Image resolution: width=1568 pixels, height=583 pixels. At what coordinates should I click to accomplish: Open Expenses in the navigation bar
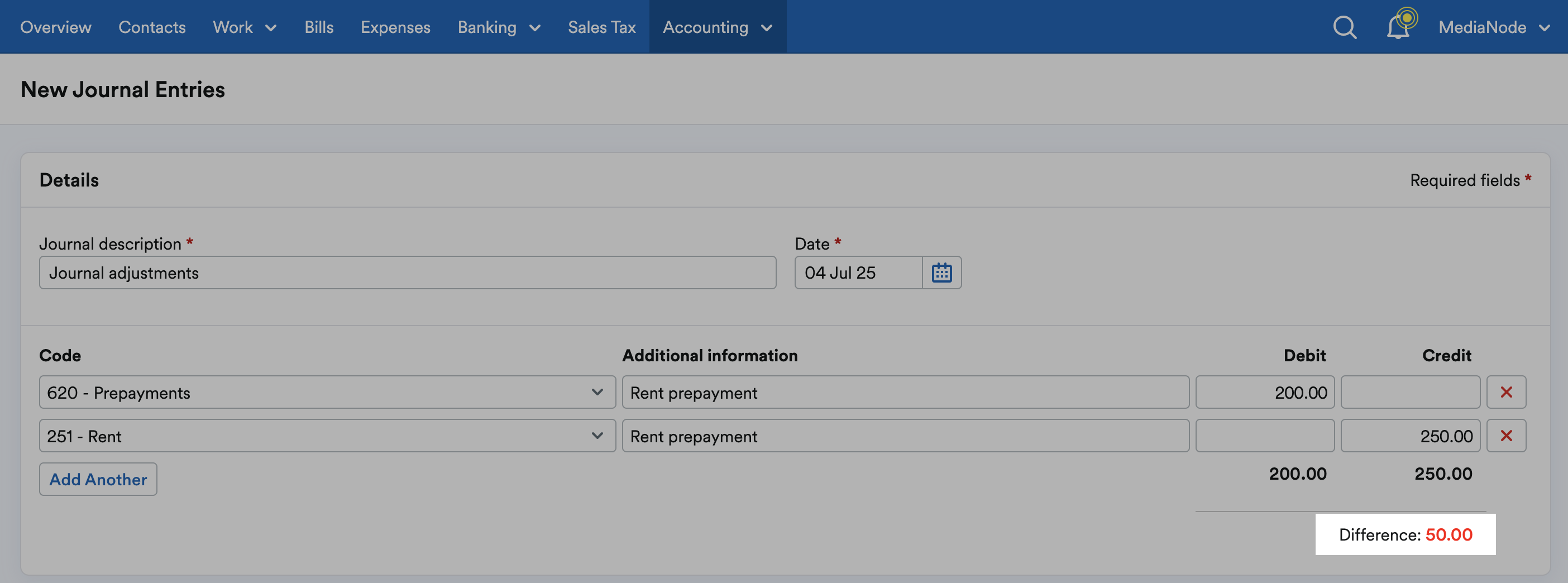(395, 27)
